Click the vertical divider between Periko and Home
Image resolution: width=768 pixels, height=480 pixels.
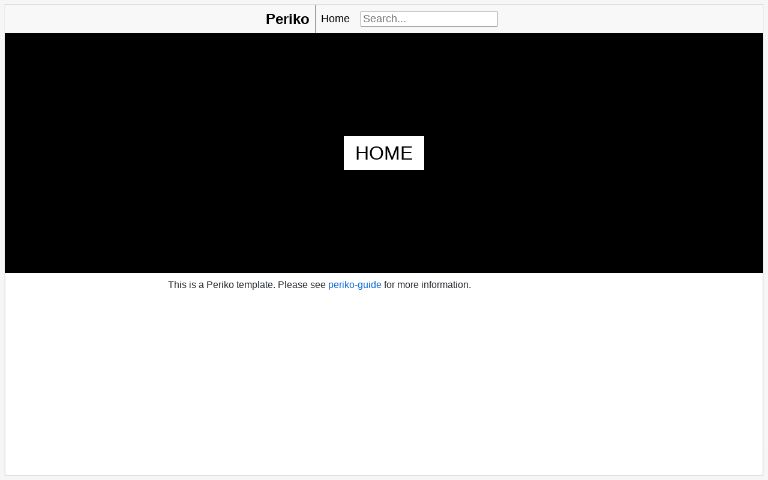click(315, 19)
